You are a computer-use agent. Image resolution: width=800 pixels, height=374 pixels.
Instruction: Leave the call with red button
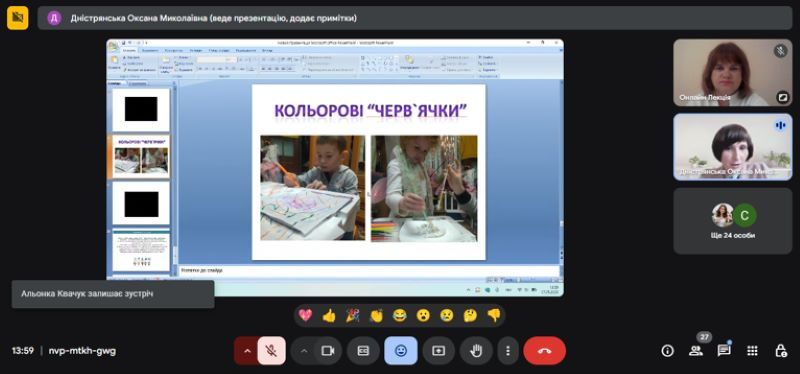544,351
